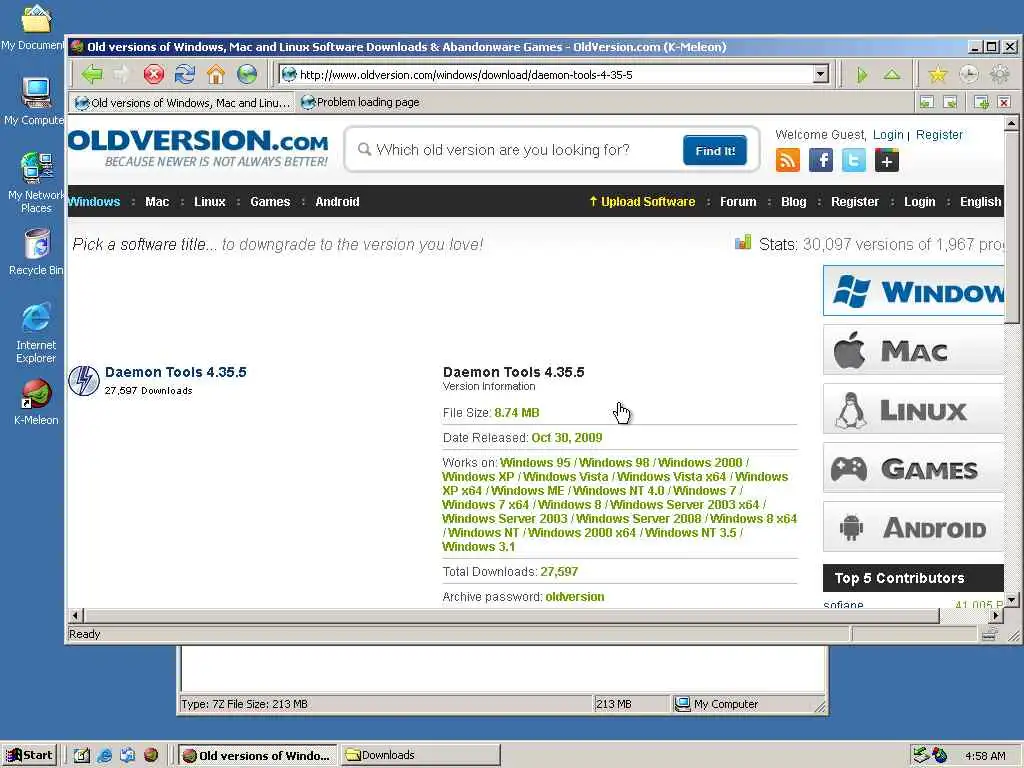Click the Find It! search button
The height and width of the screenshot is (768, 1024).
pos(714,151)
